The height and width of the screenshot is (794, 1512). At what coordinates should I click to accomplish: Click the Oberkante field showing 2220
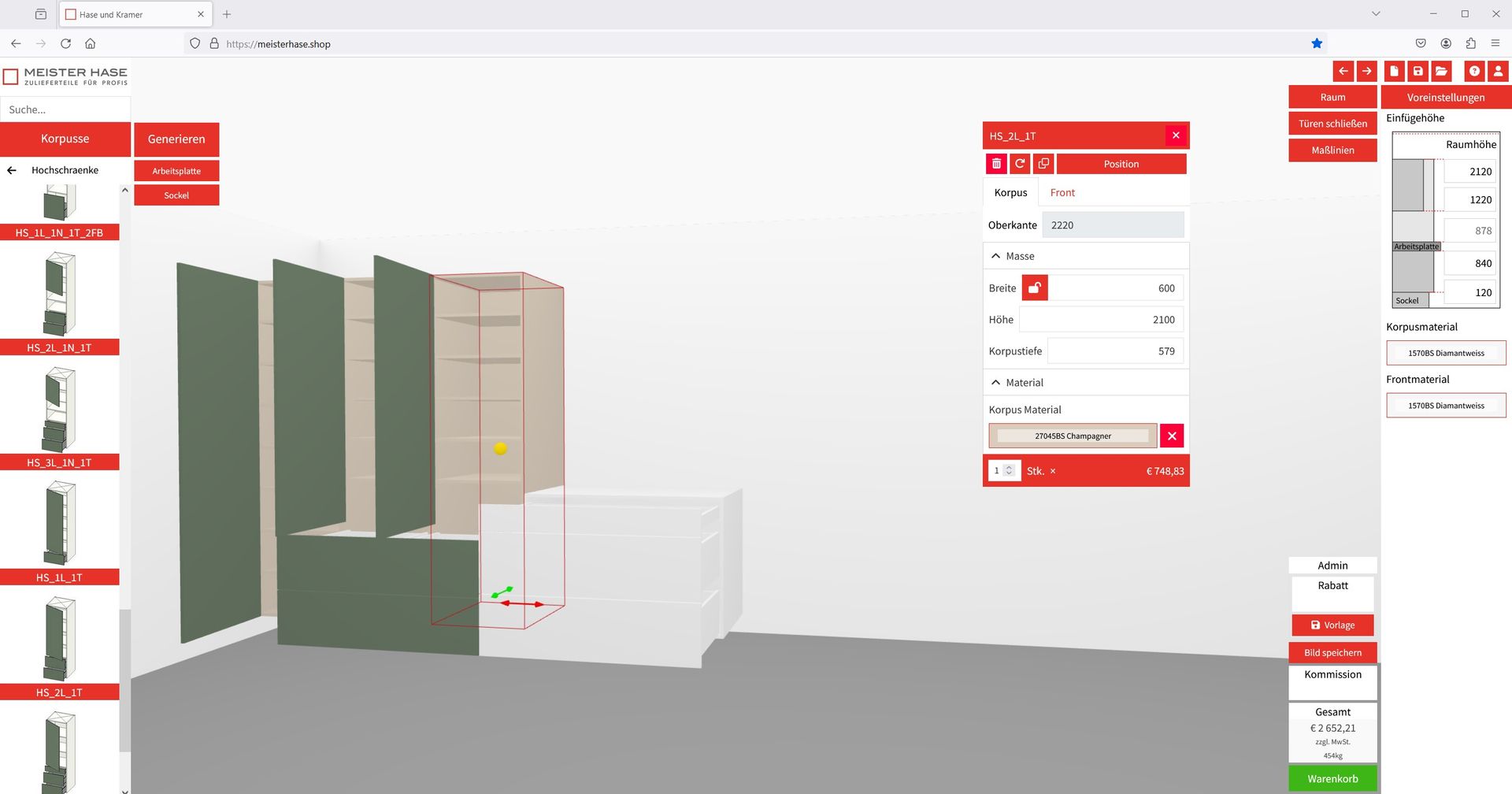[x=1113, y=225]
